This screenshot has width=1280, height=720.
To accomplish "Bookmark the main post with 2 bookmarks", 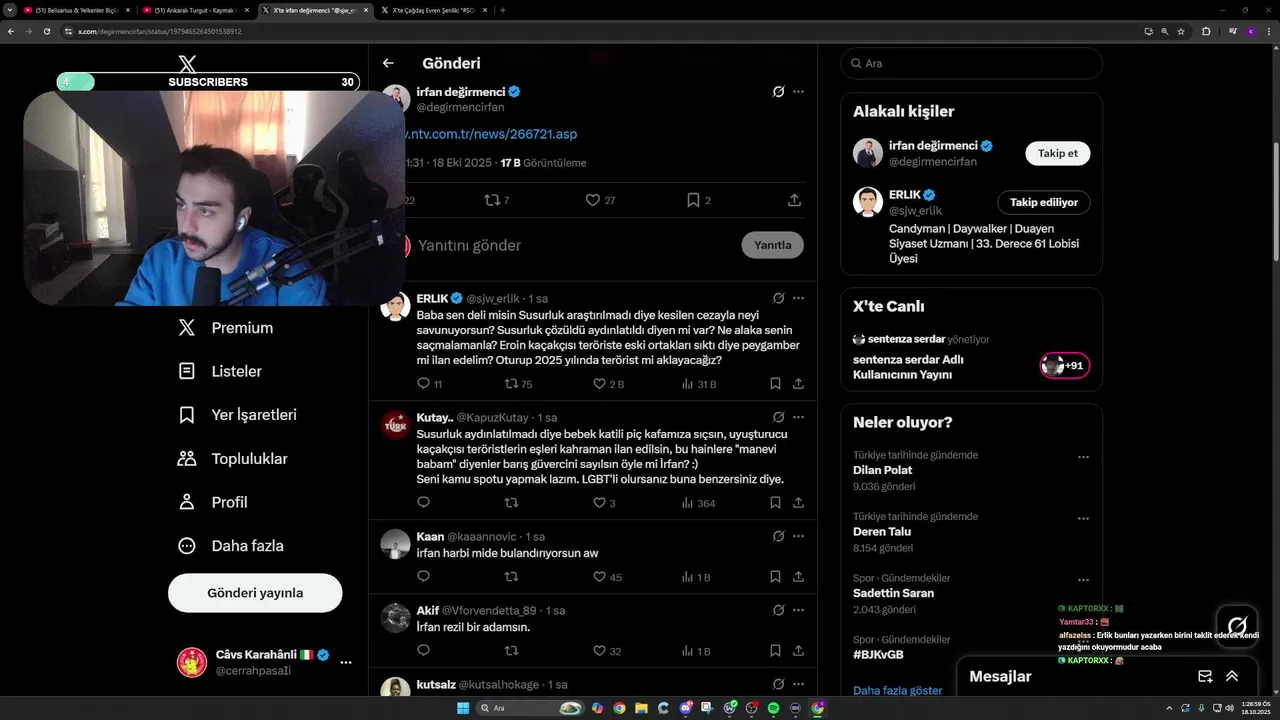I will (x=698, y=200).
